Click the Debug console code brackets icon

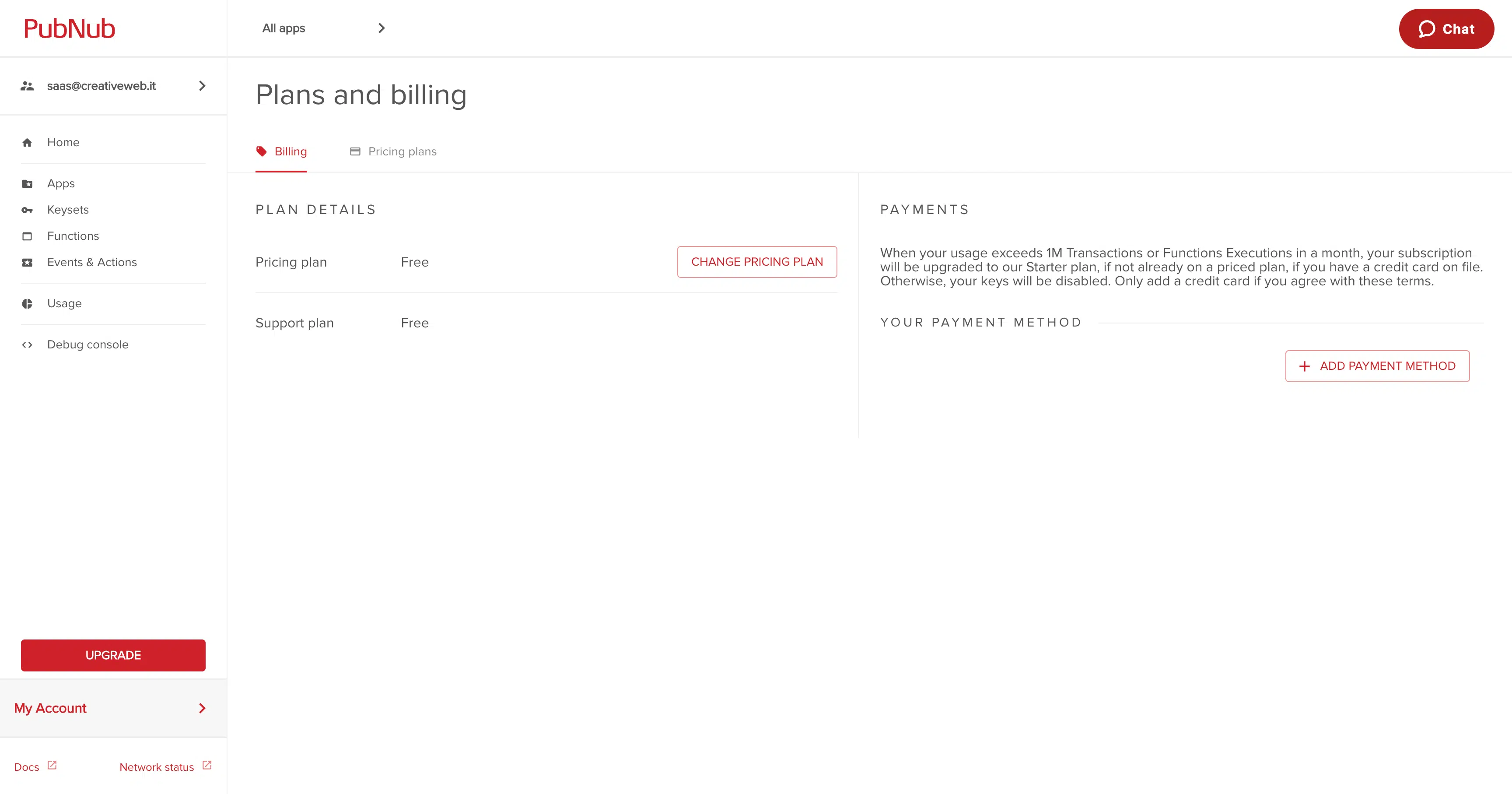click(27, 345)
